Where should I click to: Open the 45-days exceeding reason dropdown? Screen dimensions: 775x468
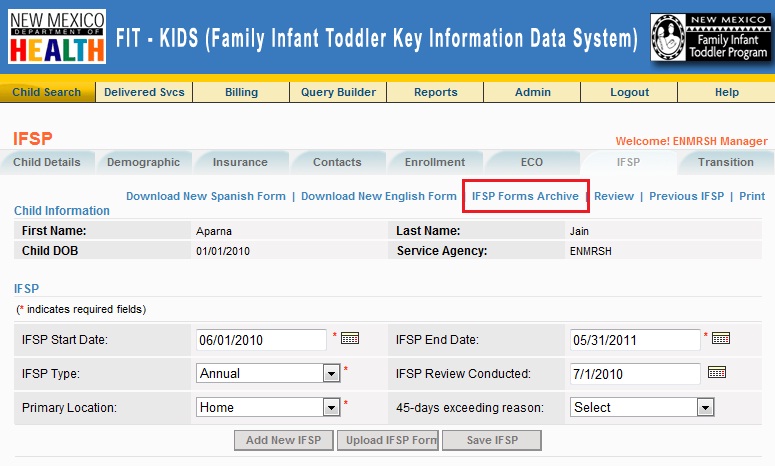point(705,407)
